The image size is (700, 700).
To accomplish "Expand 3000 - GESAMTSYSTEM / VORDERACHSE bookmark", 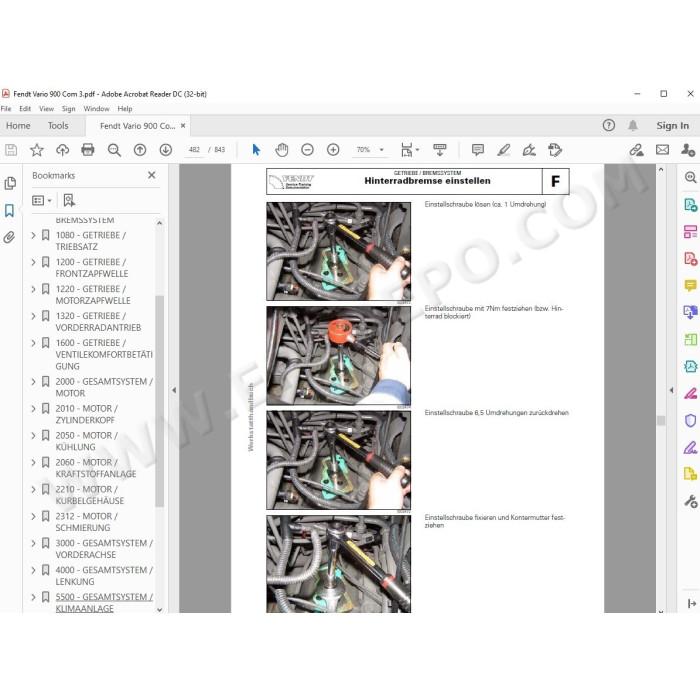I will coord(33,543).
